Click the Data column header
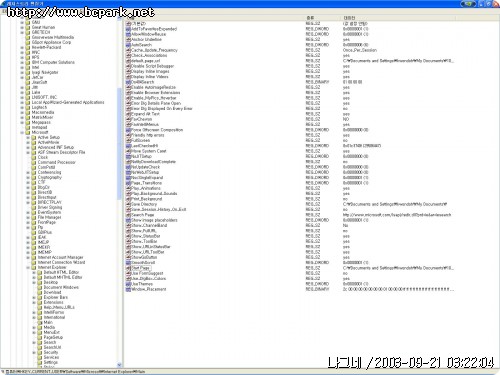Image resolution: width=500 pixels, height=375 pixels. 398,18
